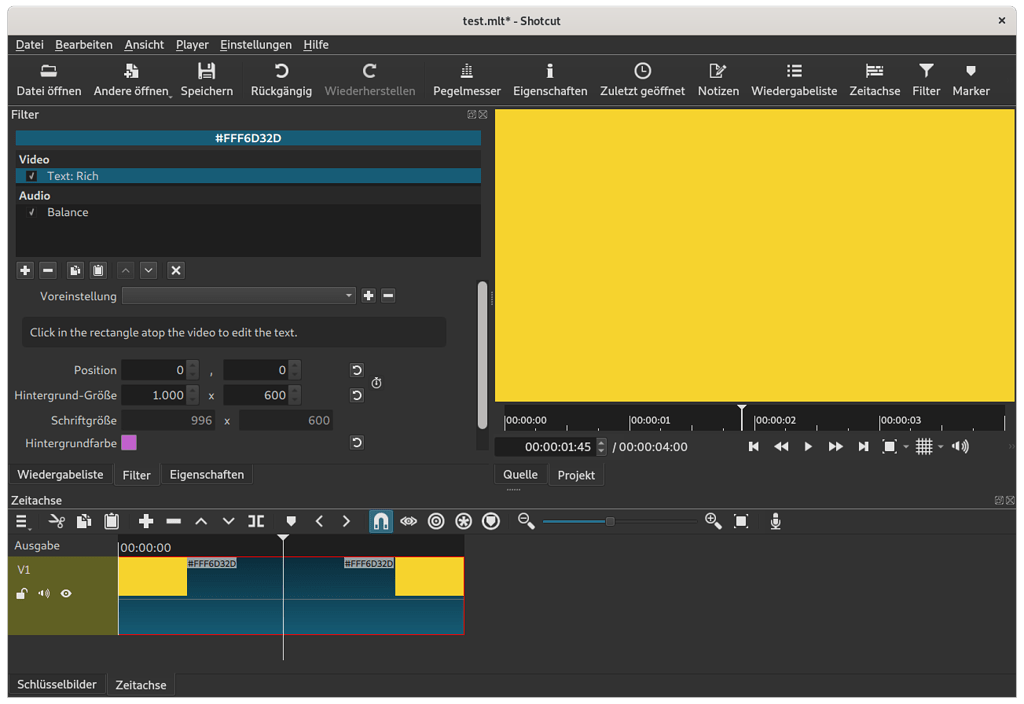The width and height of the screenshot is (1024, 704).
Task: Open the Pegelmesser audio meter panel
Action: (x=466, y=80)
